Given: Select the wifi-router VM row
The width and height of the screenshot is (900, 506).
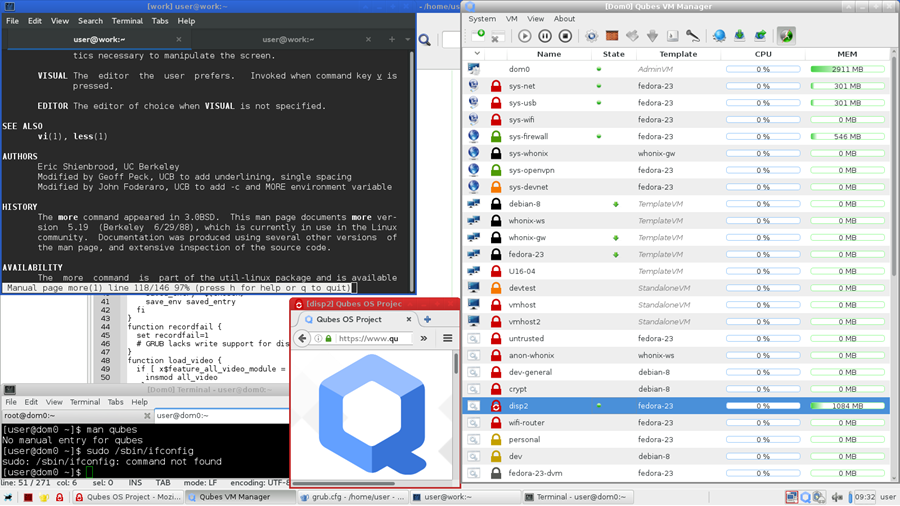Looking at the screenshot, I should (x=676, y=423).
